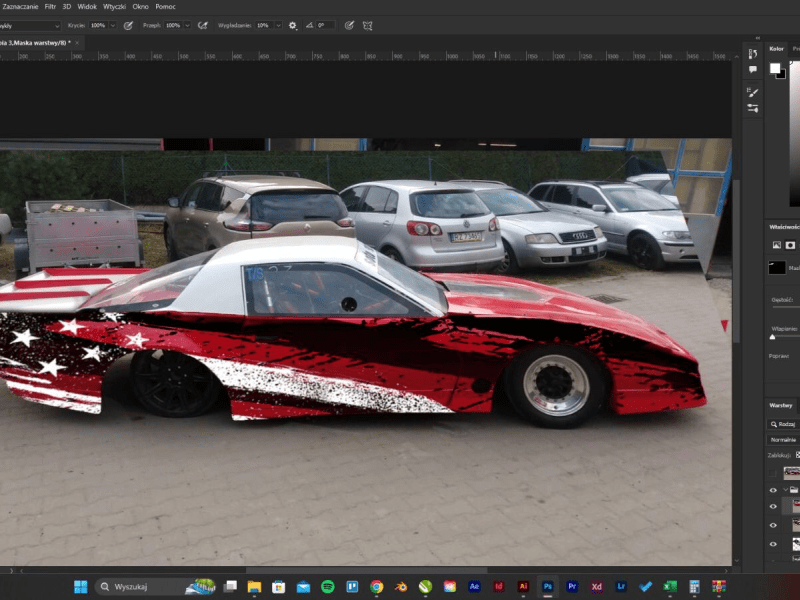Image resolution: width=800 pixels, height=600 pixels.
Task: Click the Wygładzanie 10% value field
Action: [x=264, y=26]
